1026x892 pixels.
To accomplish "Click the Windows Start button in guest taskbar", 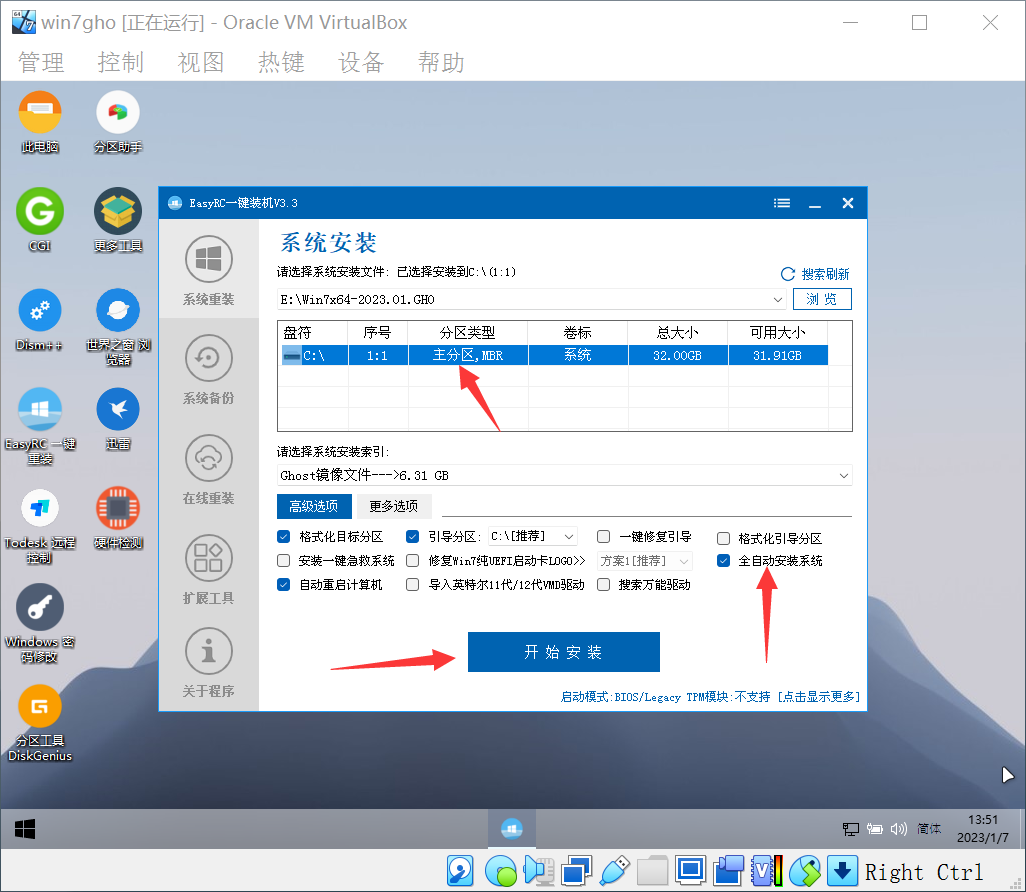I will pyautogui.click(x=25, y=829).
